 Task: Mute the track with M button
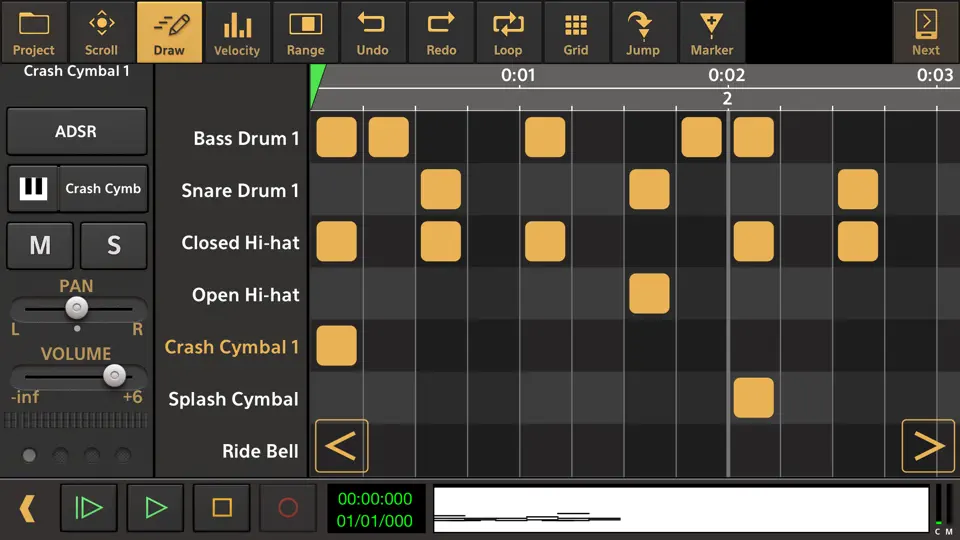(x=40, y=246)
